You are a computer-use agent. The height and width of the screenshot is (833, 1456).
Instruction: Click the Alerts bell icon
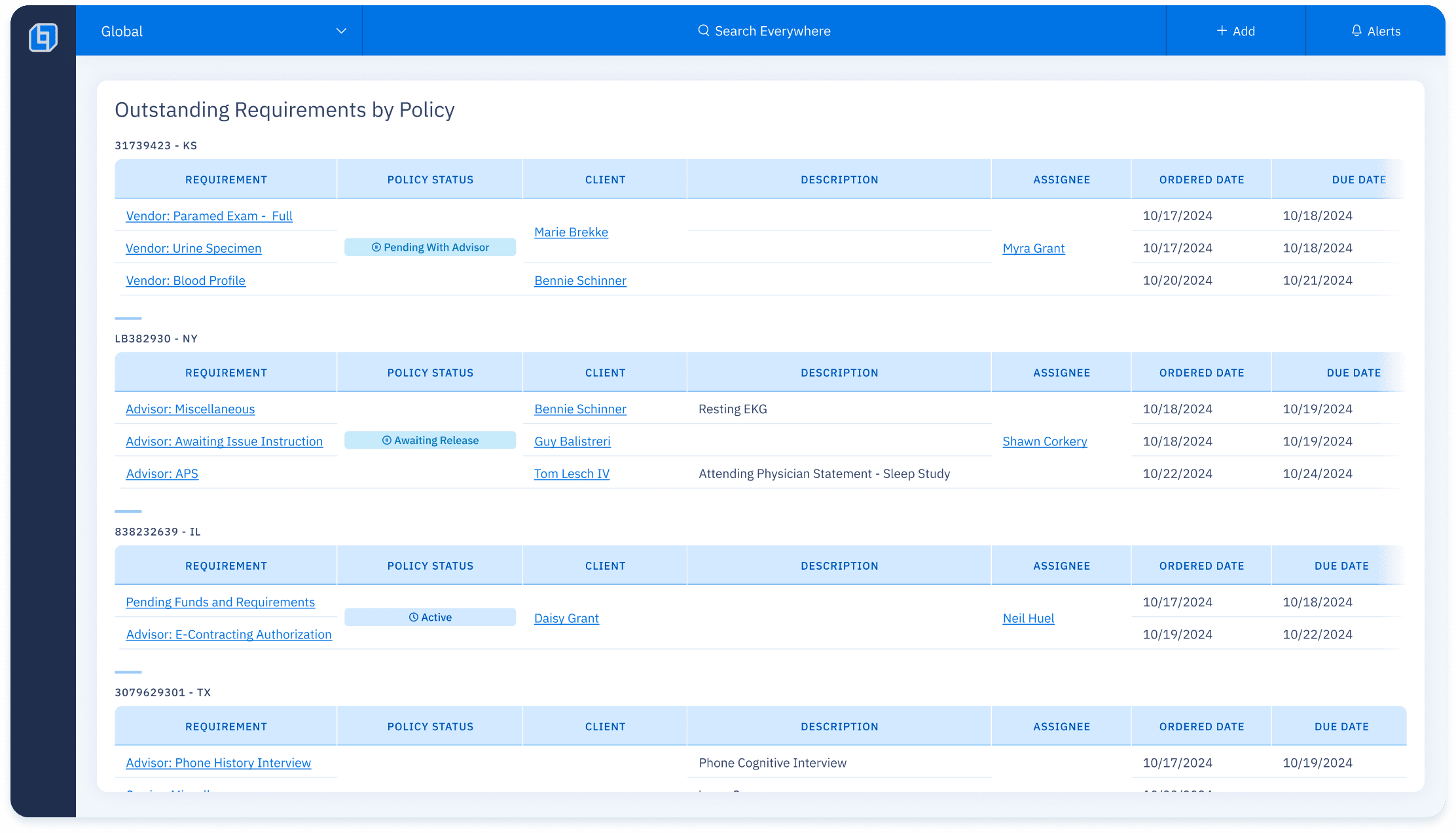tap(1356, 31)
